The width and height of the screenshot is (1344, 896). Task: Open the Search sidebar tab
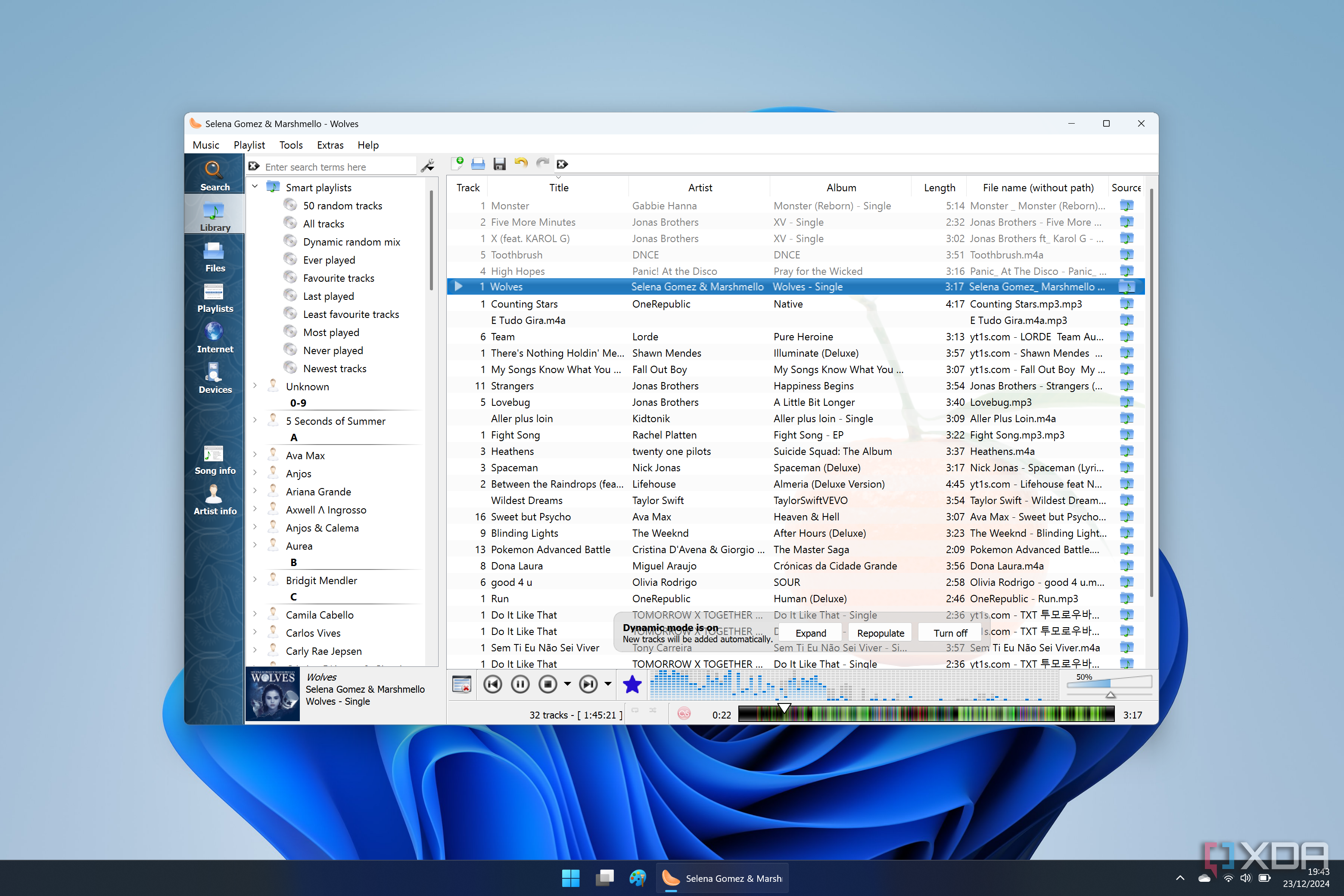215,175
